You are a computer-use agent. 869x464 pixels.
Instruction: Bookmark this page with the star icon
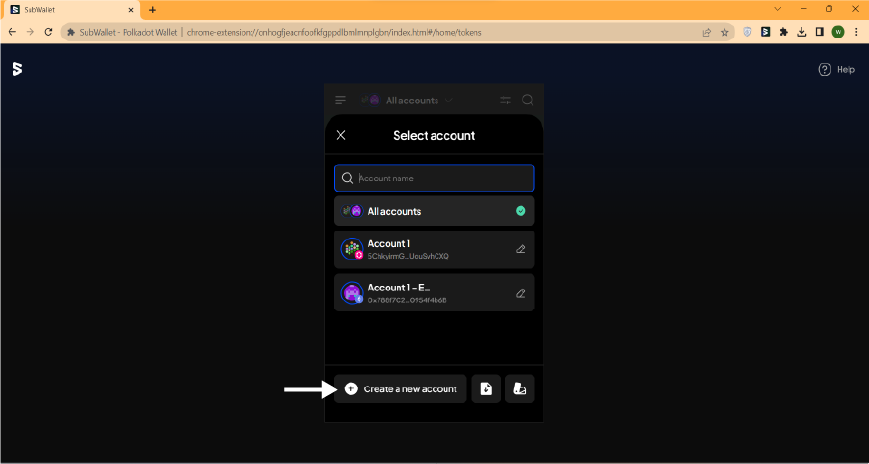(724, 32)
